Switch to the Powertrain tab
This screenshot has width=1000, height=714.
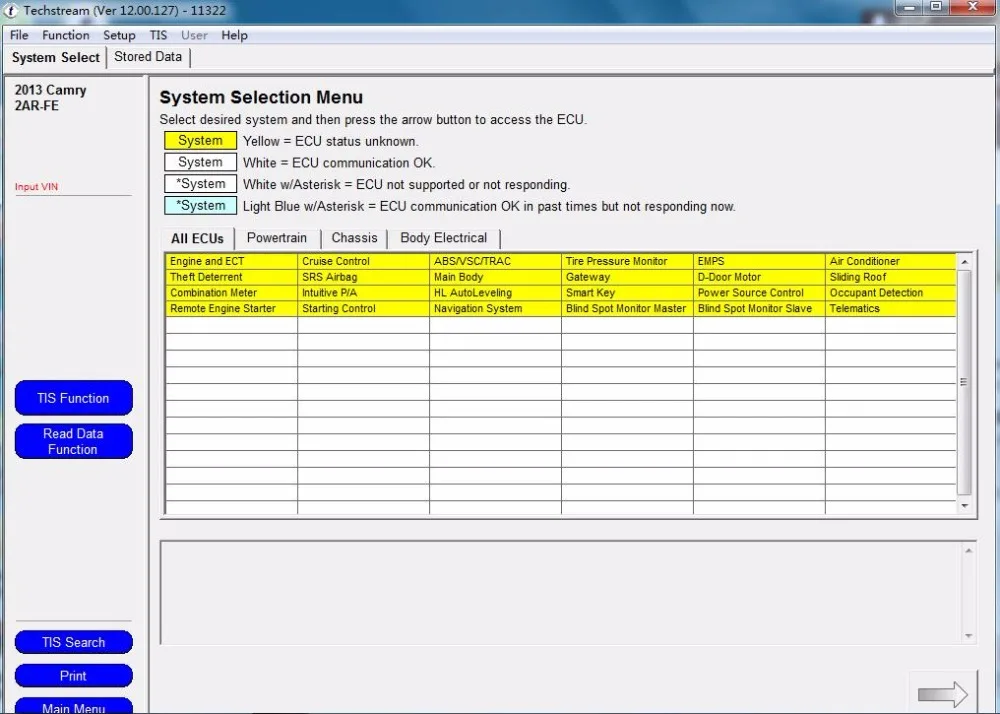point(278,238)
